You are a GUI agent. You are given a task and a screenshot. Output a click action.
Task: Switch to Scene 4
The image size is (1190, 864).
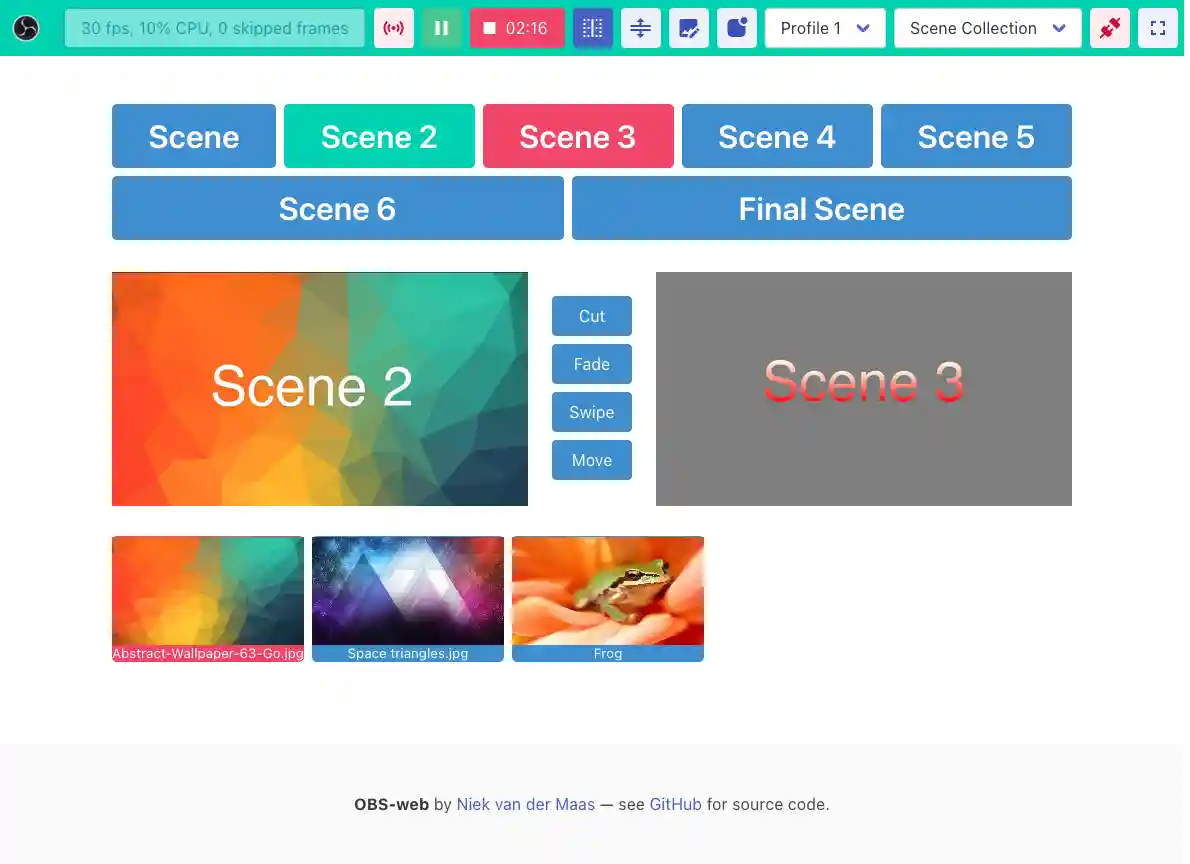(777, 136)
